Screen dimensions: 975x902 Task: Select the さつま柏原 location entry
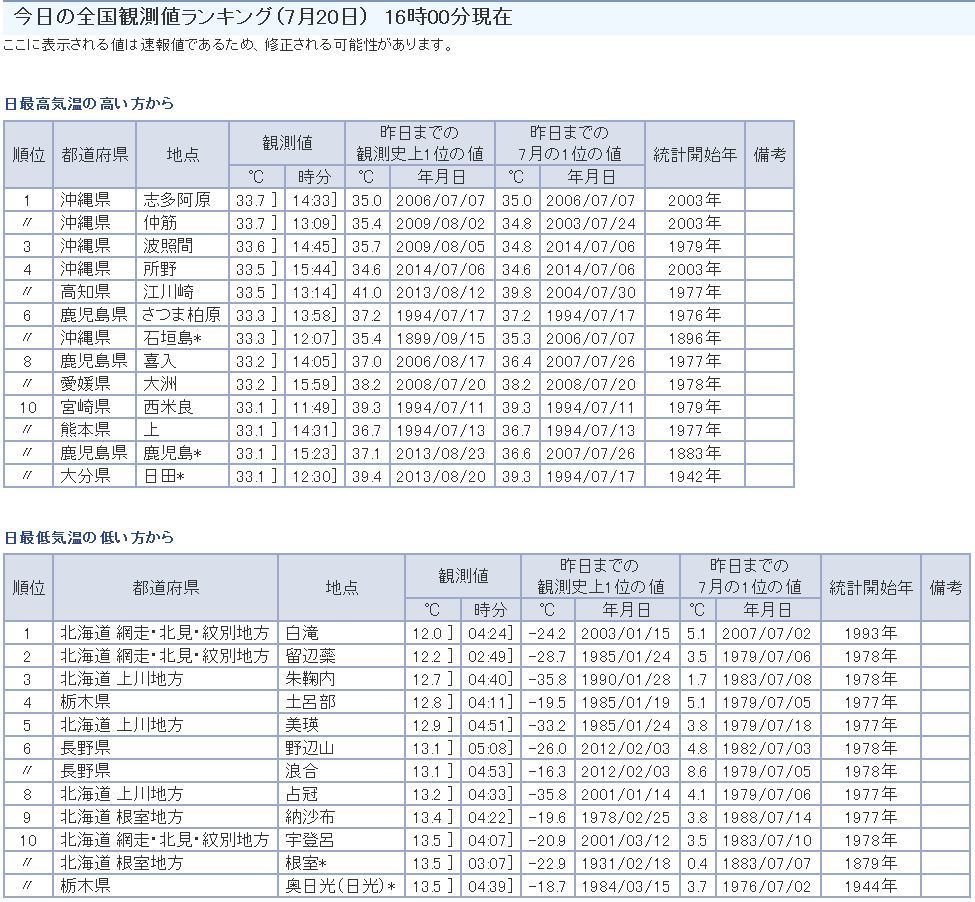(x=182, y=315)
